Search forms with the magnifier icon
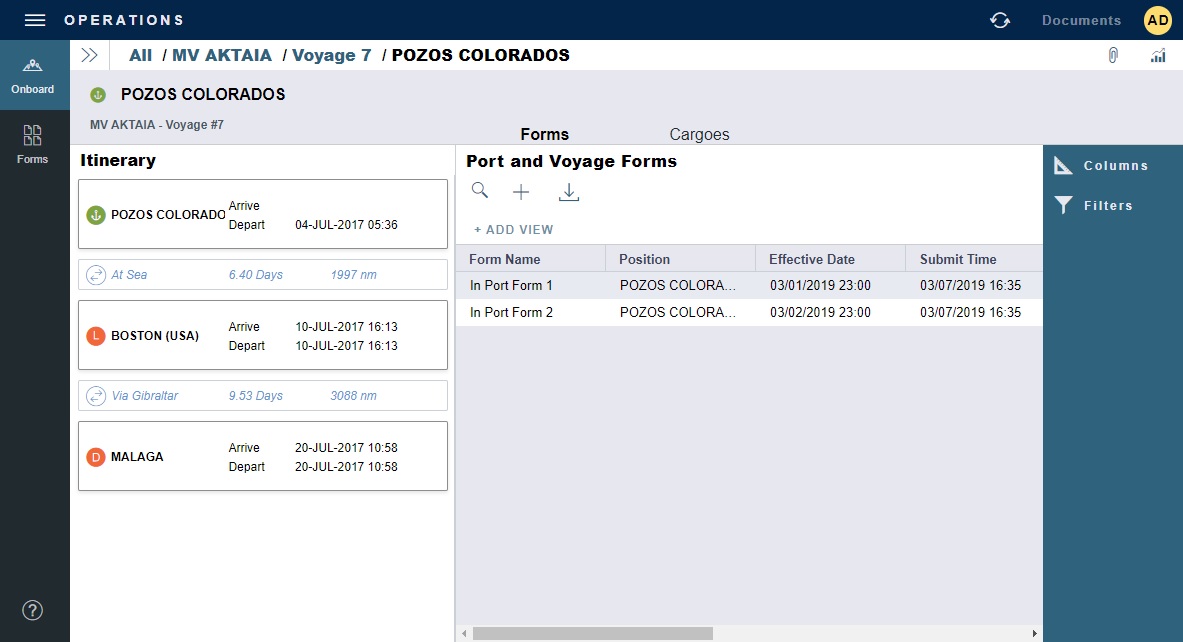The image size is (1183, 642). (x=479, y=190)
